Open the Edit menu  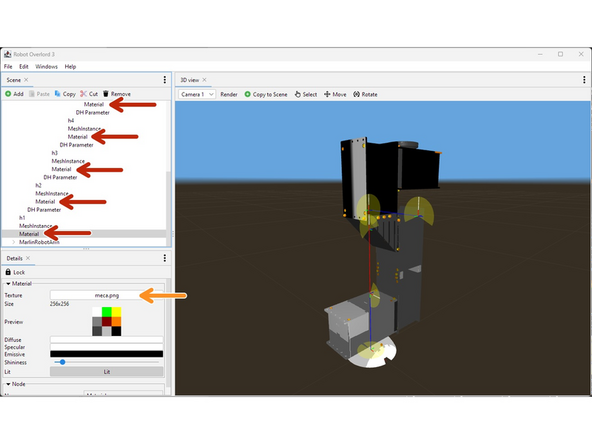pyautogui.click(x=24, y=66)
